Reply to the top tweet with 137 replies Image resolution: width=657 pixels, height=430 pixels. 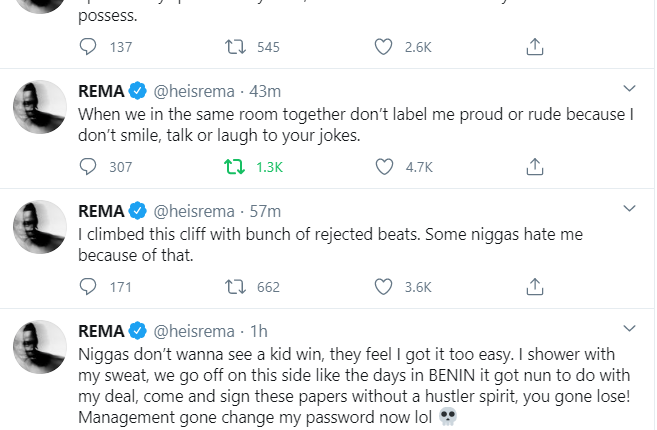89,47
